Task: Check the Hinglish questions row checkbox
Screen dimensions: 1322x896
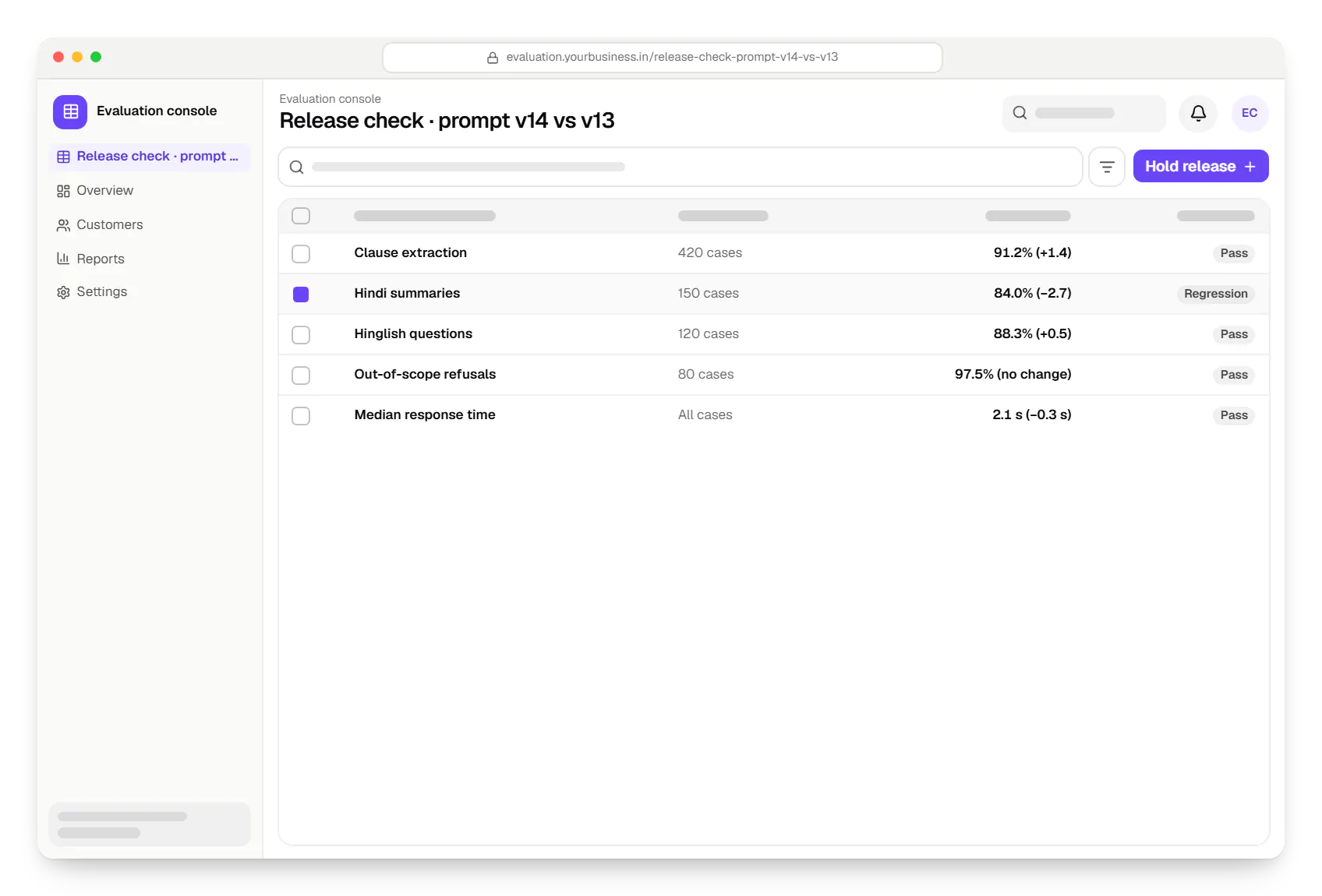Action: click(301, 334)
